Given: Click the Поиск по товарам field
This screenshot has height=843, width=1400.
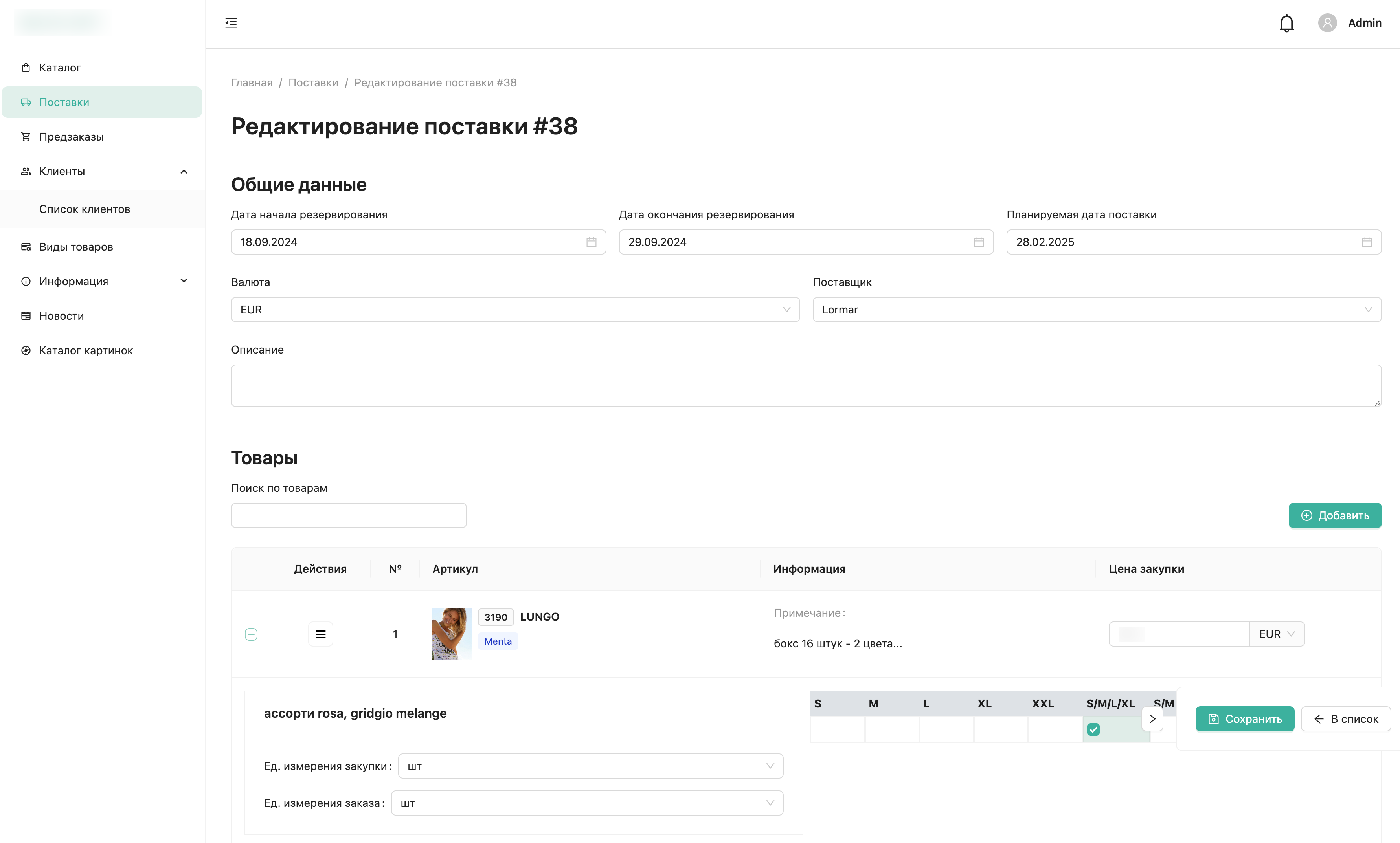Looking at the screenshot, I should click(348, 515).
